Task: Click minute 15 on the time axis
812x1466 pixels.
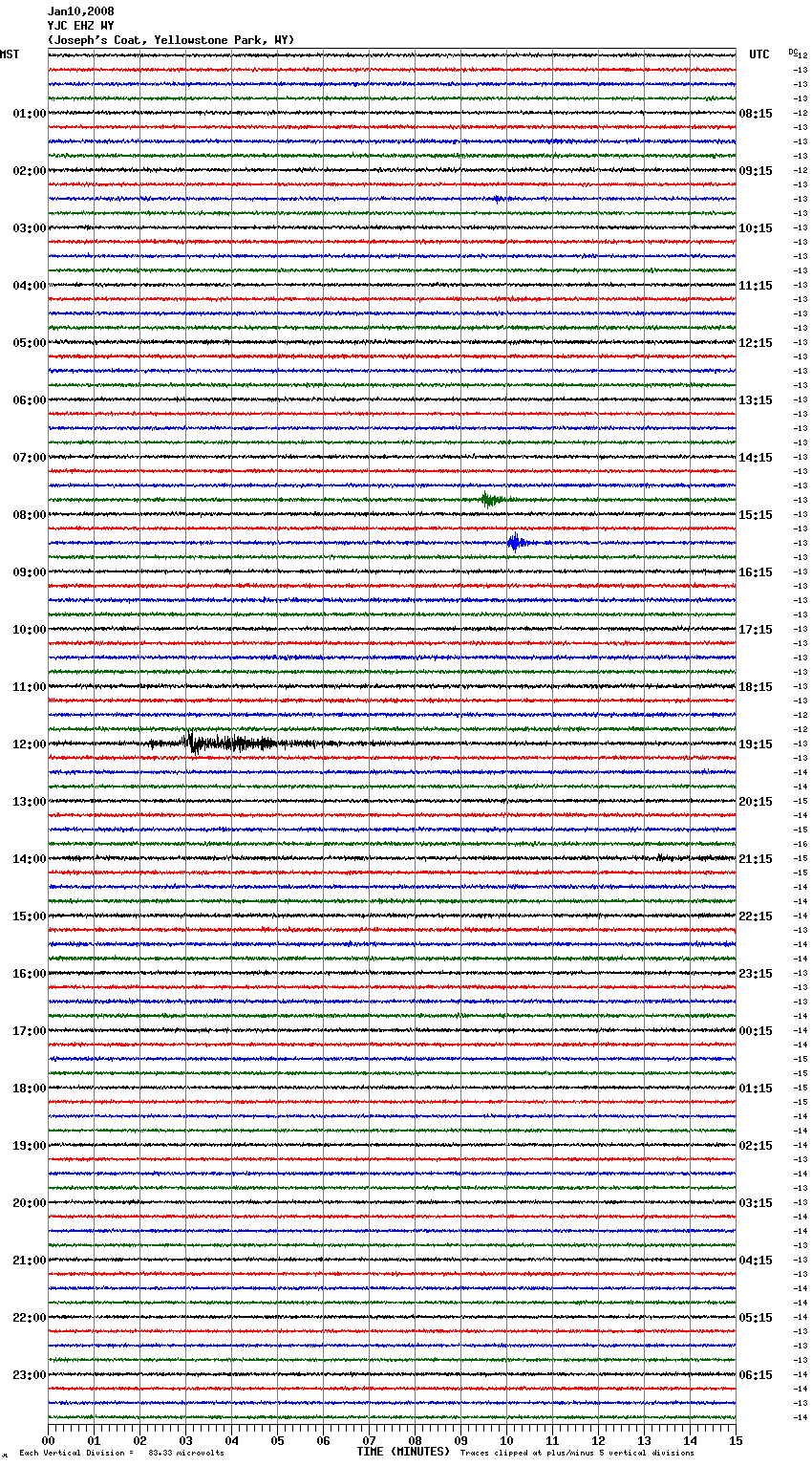Action: pos(736,1440)
